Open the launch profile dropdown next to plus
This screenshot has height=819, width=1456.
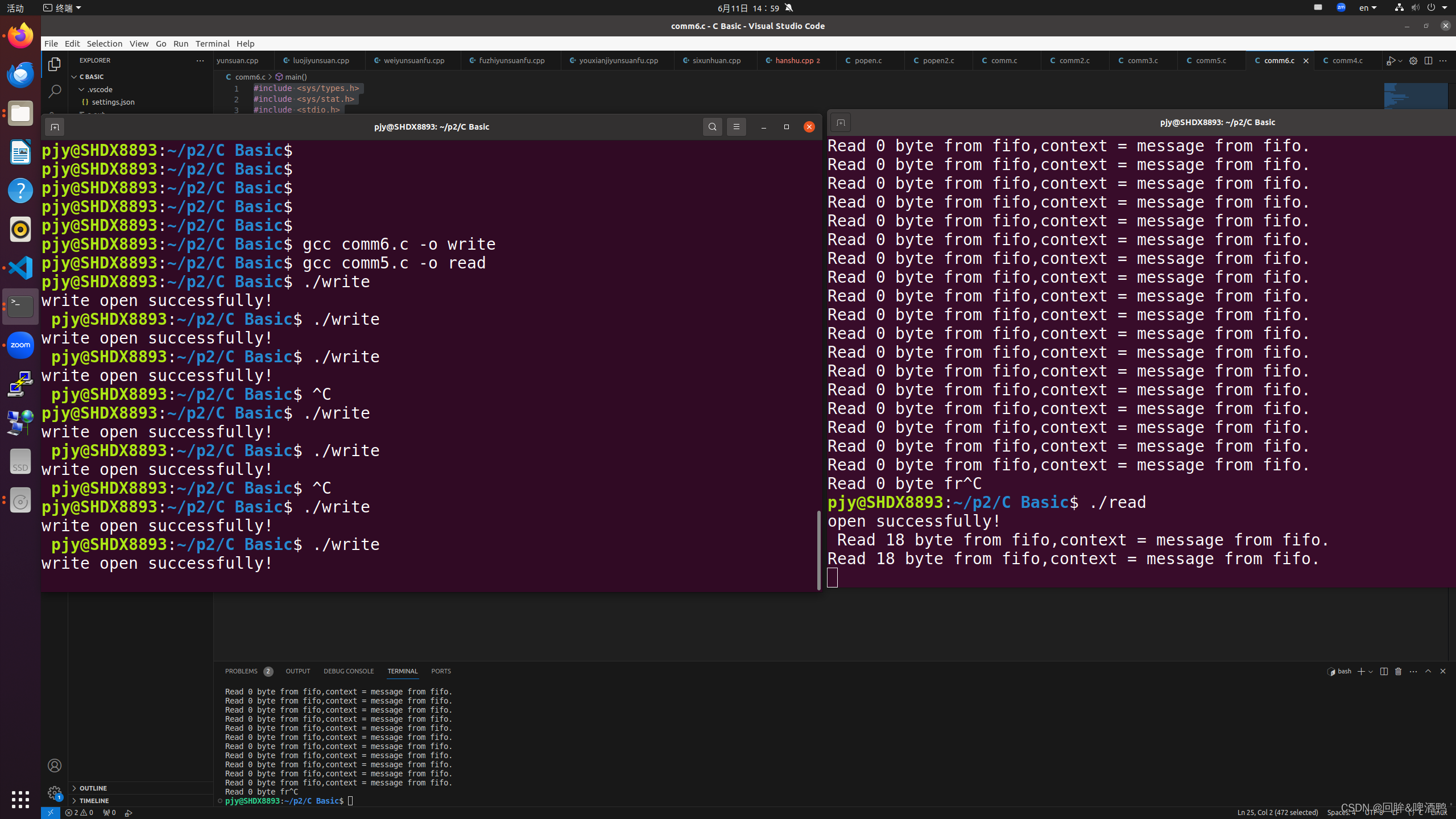tap(1371, 672)
